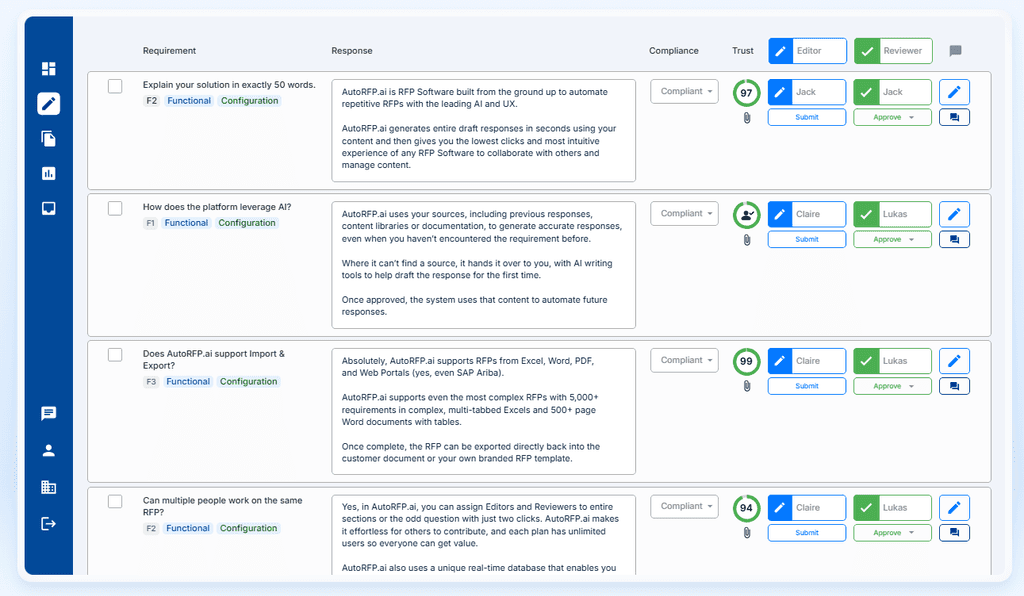
Task: Switch to the Reviewer header button
Action: pyautogui.click(x=891, y=50)
